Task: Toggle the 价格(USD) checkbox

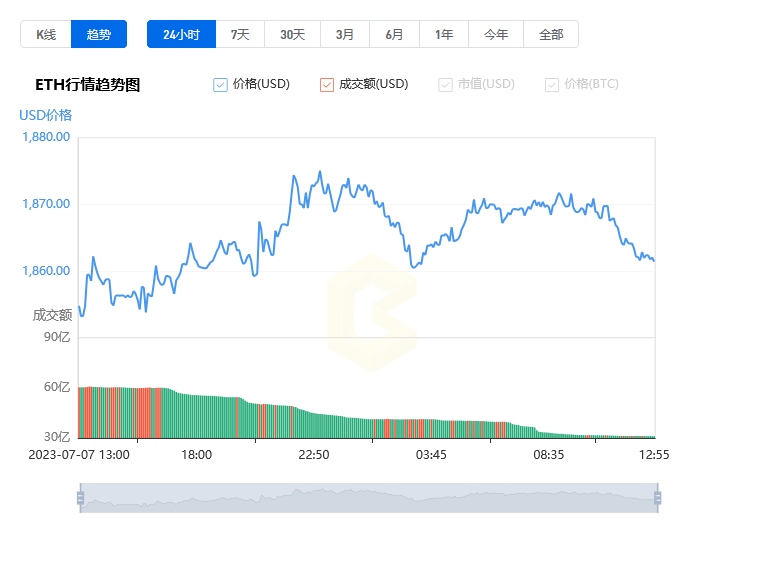Action: pos(220,85)
